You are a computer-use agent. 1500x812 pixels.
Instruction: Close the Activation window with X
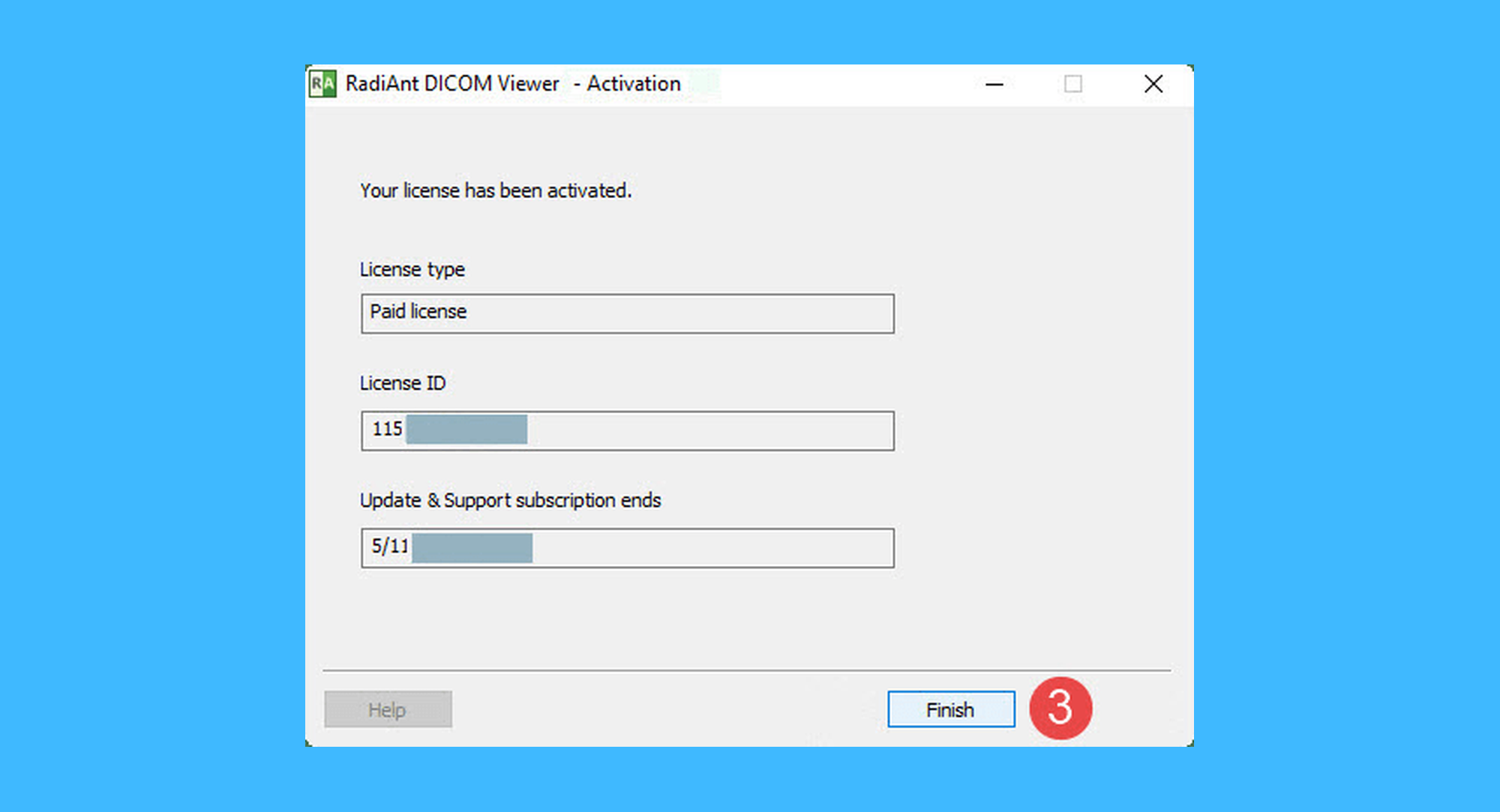pos(1153,84)
